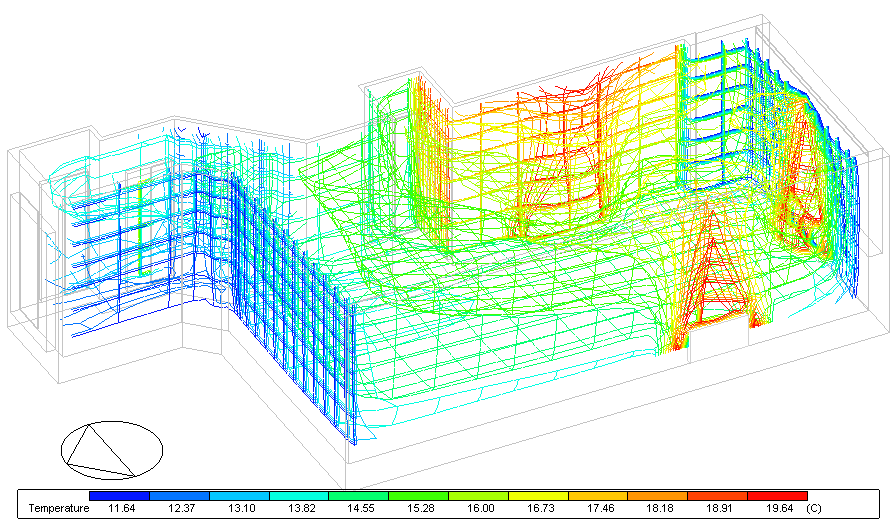Screen dimensions: 896x524
Task: Click the 17.46 legend value
Action: point(600,508)
